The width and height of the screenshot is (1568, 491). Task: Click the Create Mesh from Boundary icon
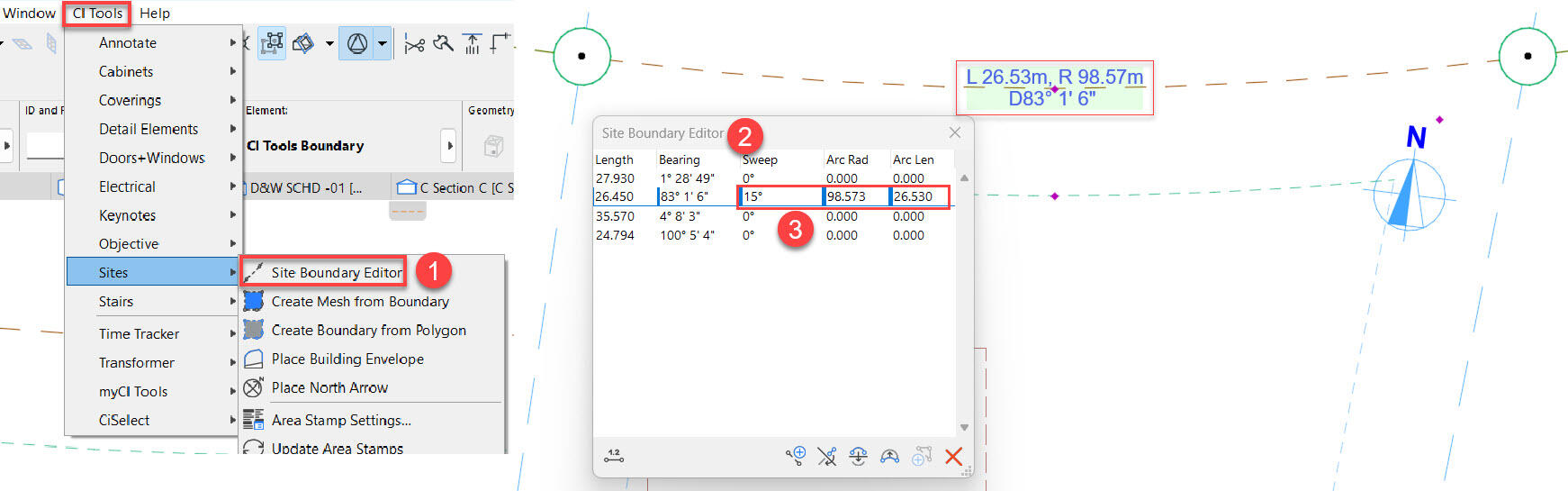tap(254, 301)
